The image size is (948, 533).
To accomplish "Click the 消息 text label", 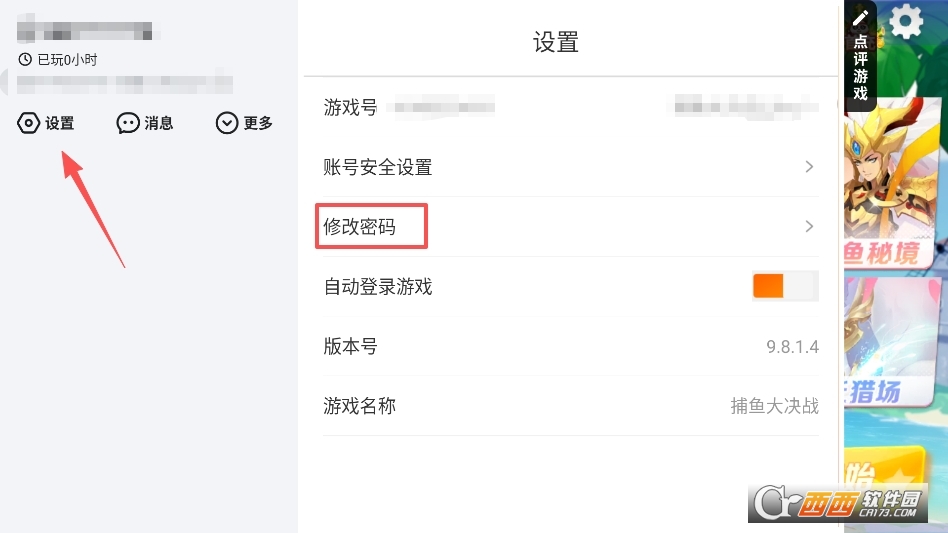I will (x=159, y=123).
